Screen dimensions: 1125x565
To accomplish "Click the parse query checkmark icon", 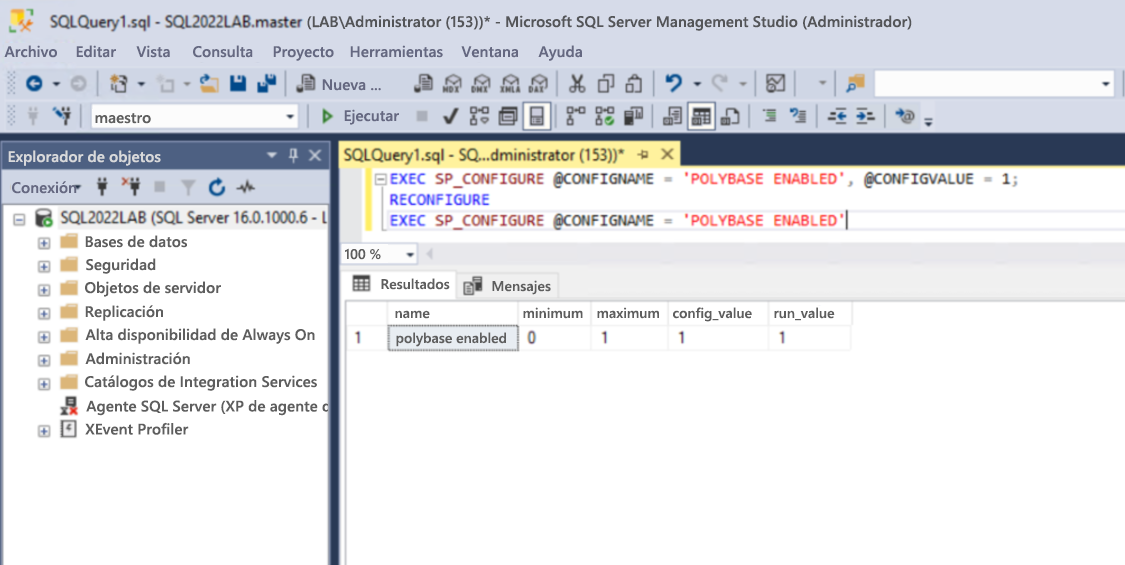I will click(x=451, y=116).
